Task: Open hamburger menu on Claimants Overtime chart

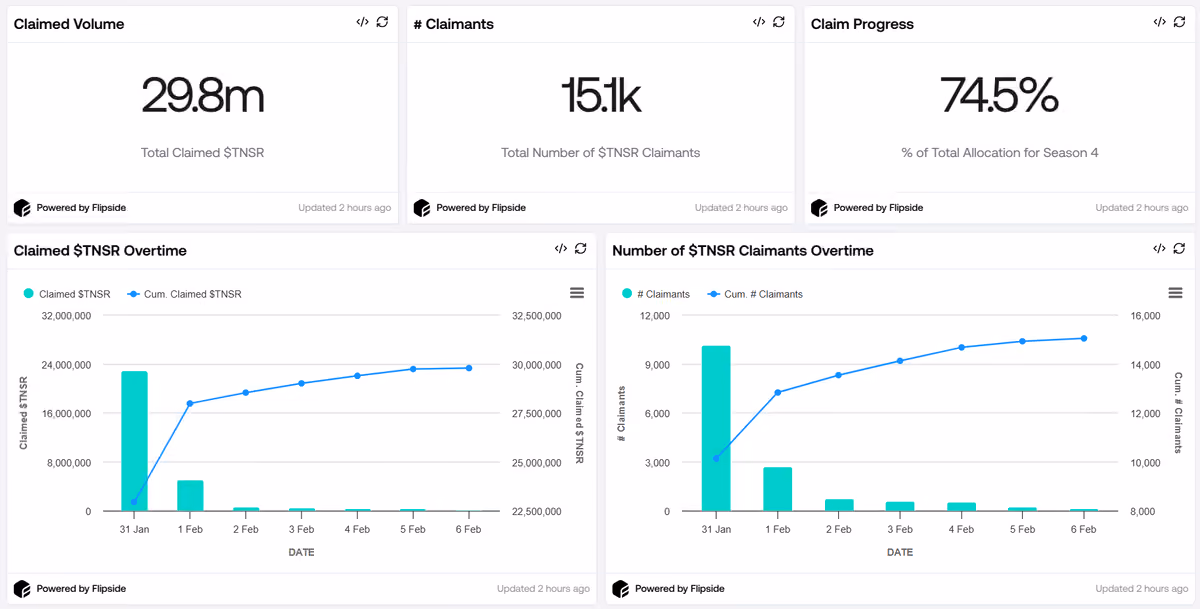Action: [x=1176, y=293]
